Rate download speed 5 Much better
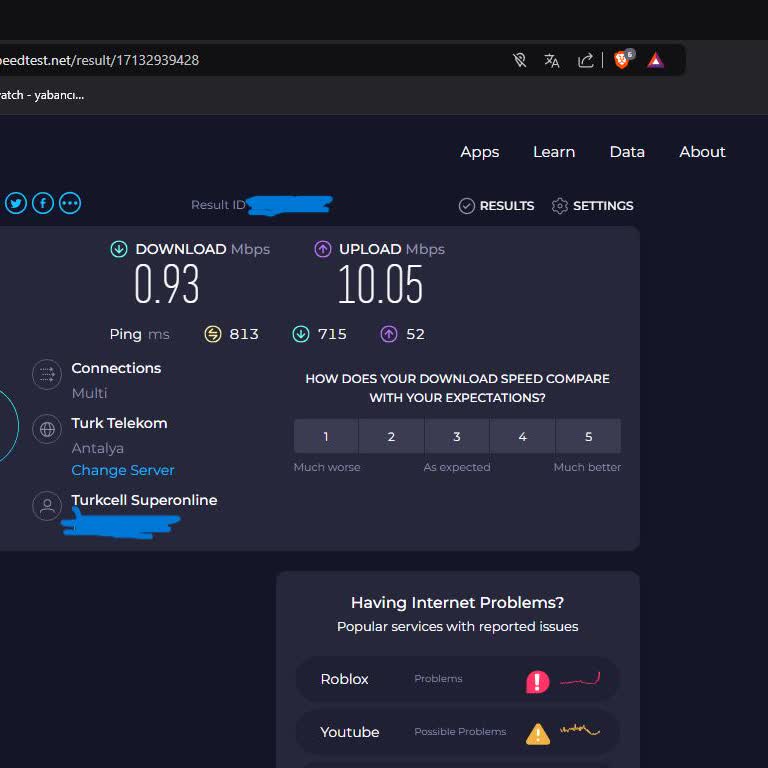 point(588,436)
